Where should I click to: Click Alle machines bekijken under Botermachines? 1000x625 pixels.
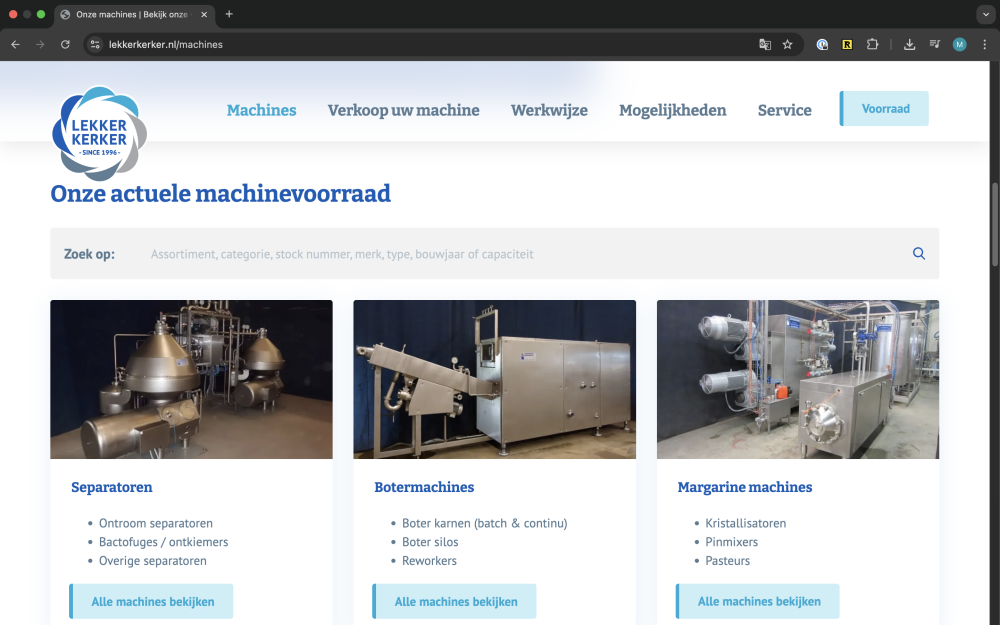455,601
